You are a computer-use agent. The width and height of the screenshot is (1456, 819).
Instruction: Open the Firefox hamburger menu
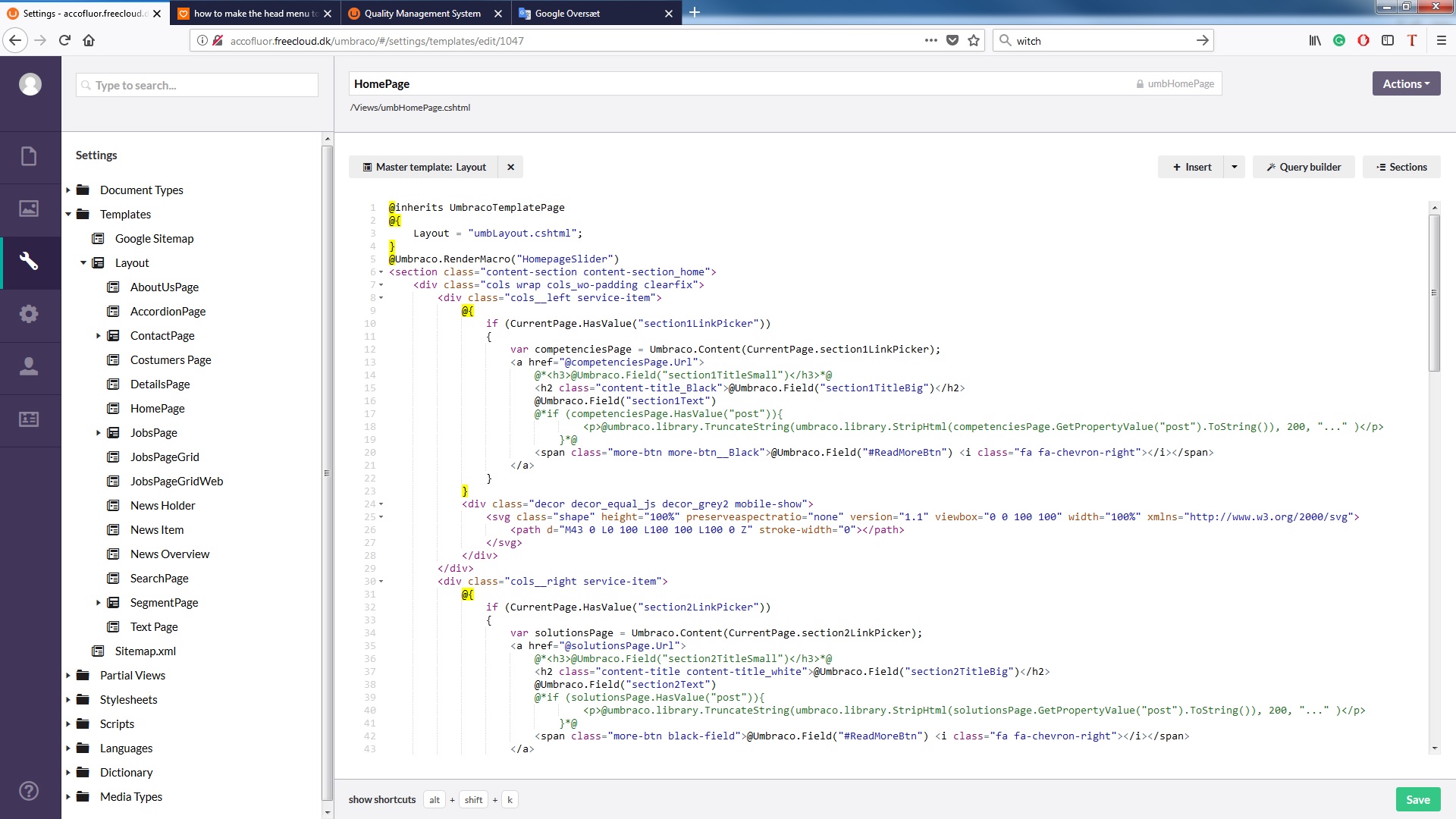coord(1441,40)
